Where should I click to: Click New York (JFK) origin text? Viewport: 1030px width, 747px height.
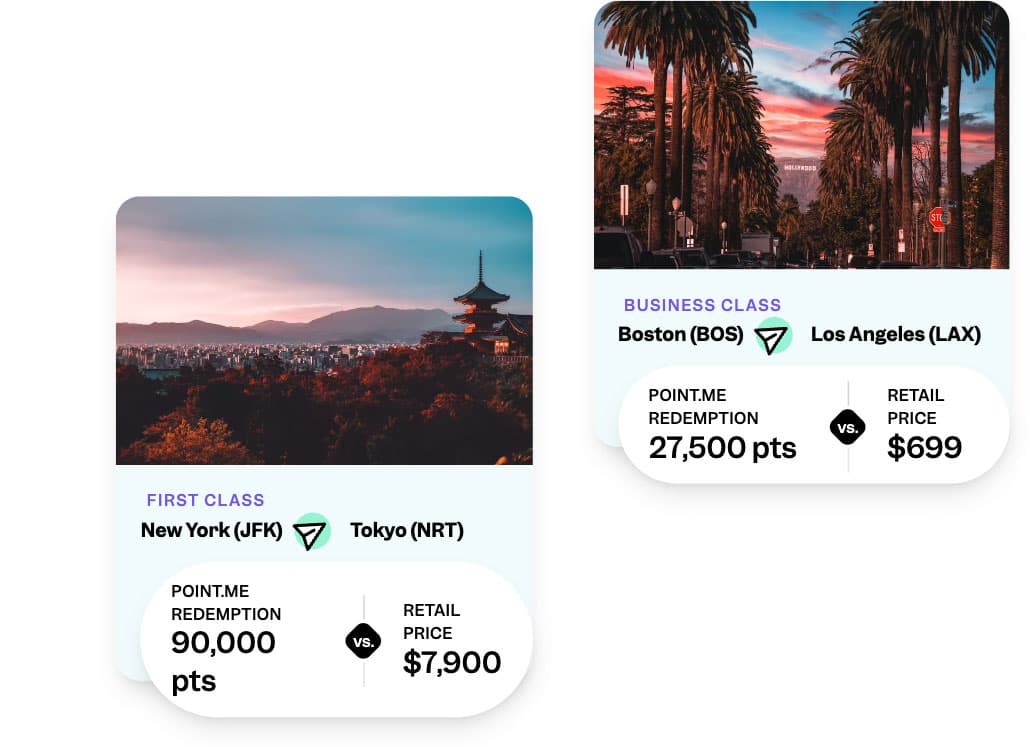click(x=212, y=530)
